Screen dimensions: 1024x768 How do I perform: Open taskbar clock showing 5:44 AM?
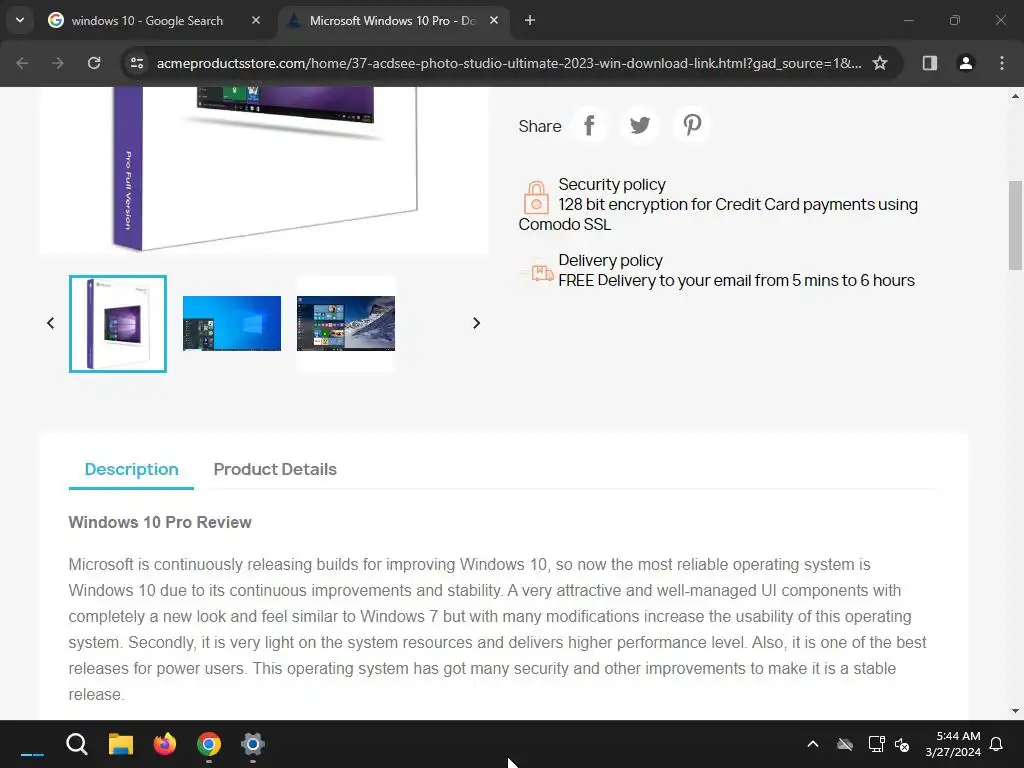(x=953, y=744)
